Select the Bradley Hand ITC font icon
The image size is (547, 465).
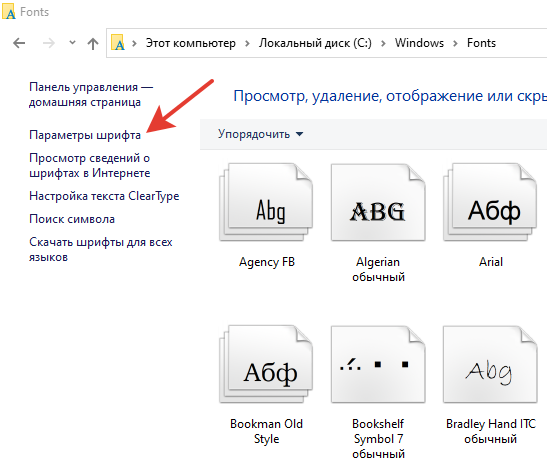point(490,364)
